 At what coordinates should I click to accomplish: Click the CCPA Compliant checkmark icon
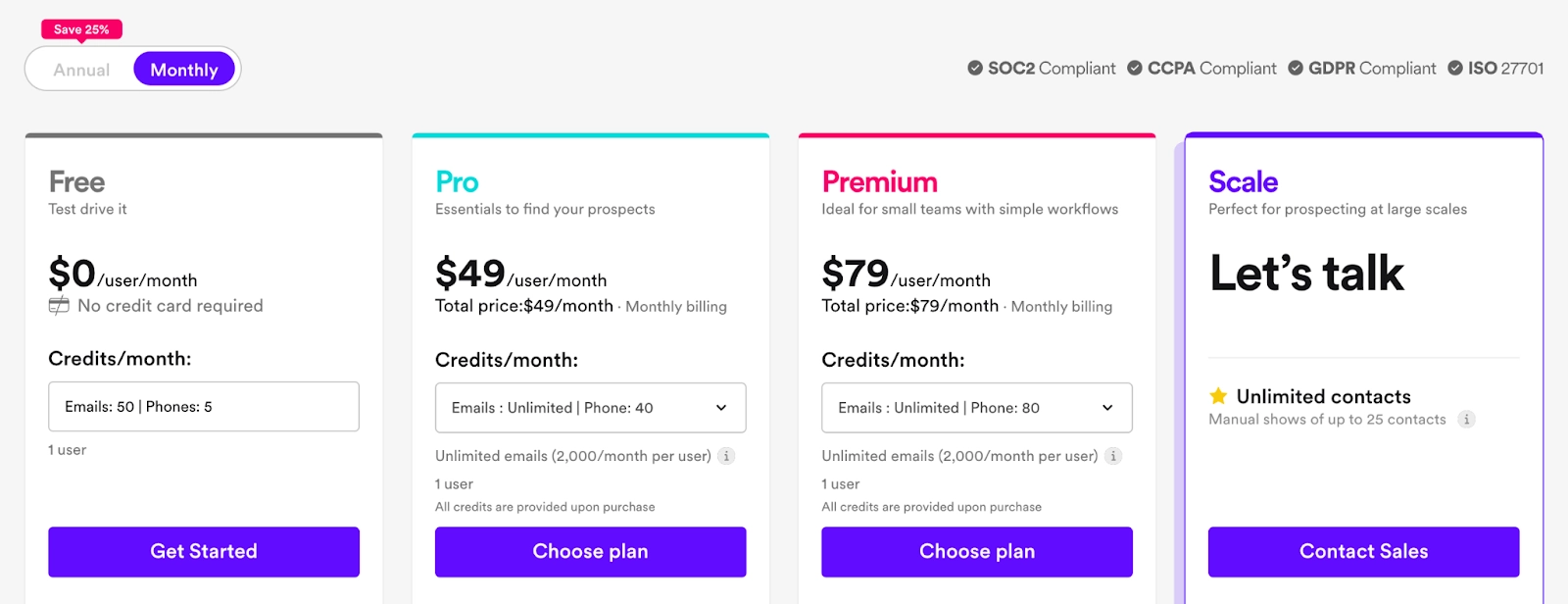click(1135, 69)
